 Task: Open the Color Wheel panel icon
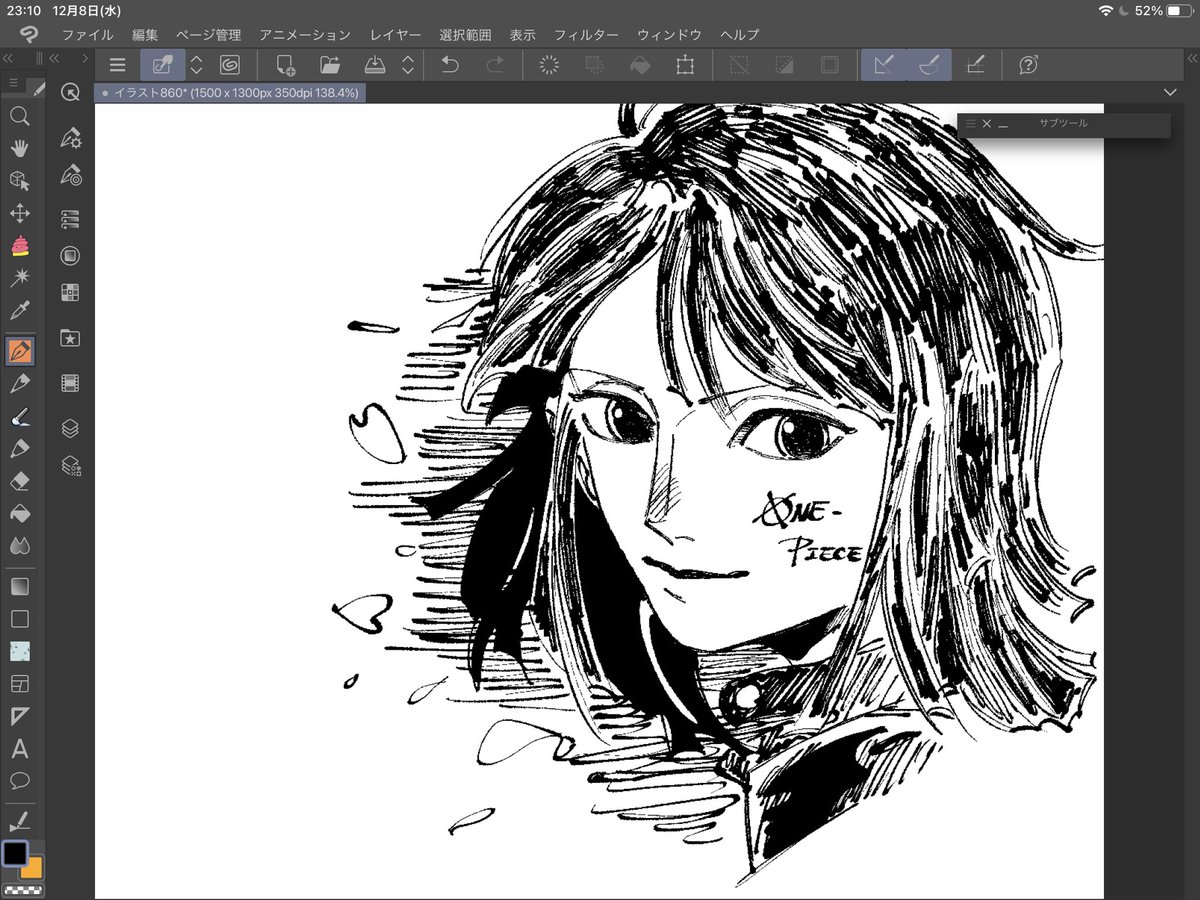70,256
